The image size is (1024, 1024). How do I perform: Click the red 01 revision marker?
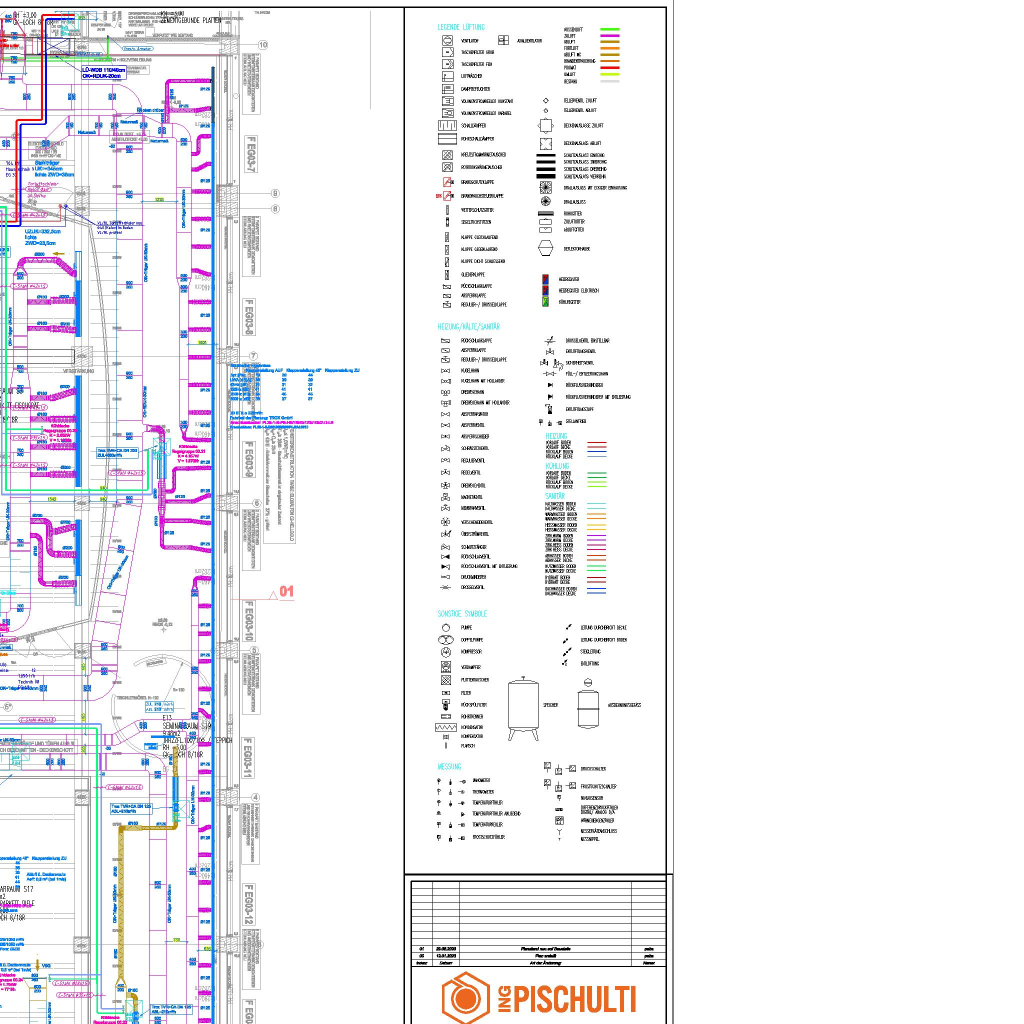286,592
